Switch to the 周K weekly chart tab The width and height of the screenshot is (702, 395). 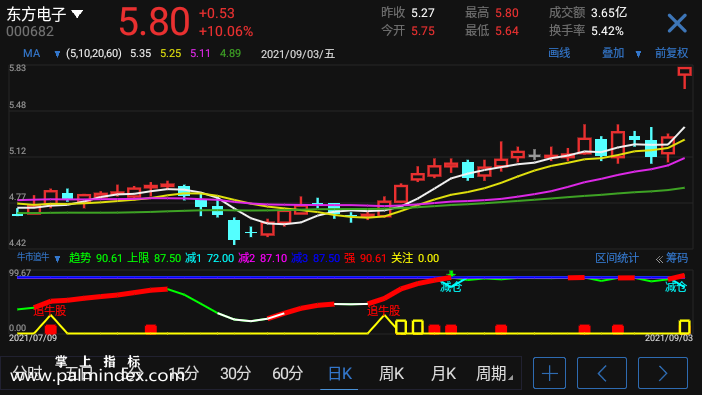point(391,374)
